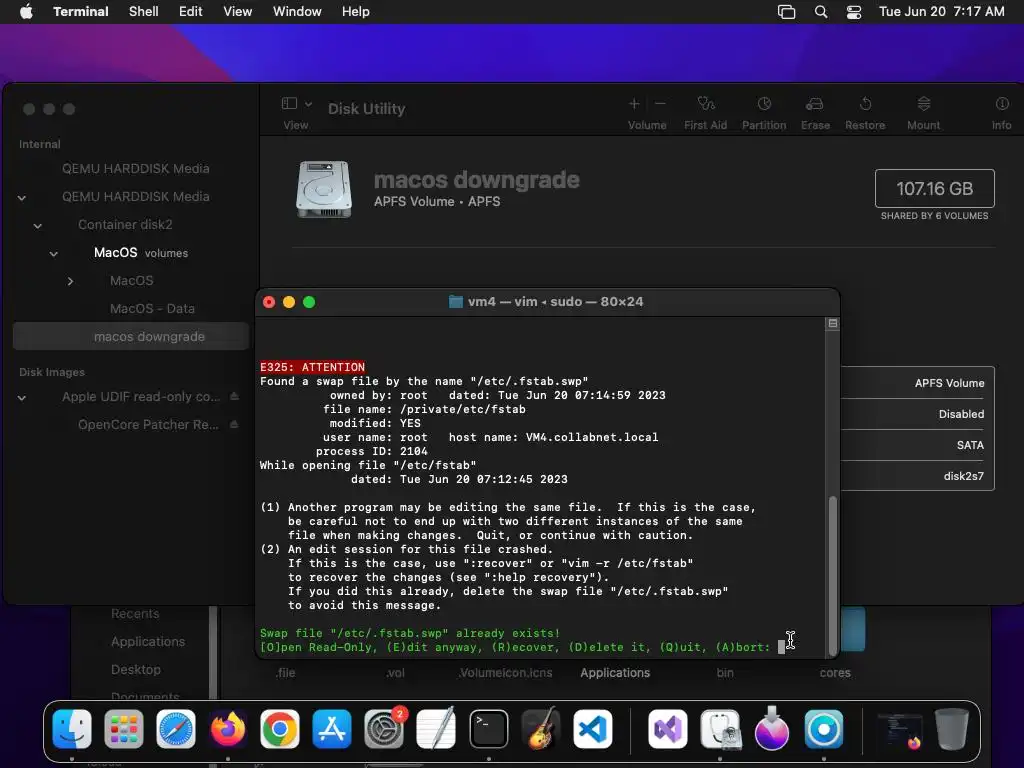The height and width of the screenshot is (768, 1024).
Task: Click the Terminal vertical scrollbar
Action: pos(832,575)
